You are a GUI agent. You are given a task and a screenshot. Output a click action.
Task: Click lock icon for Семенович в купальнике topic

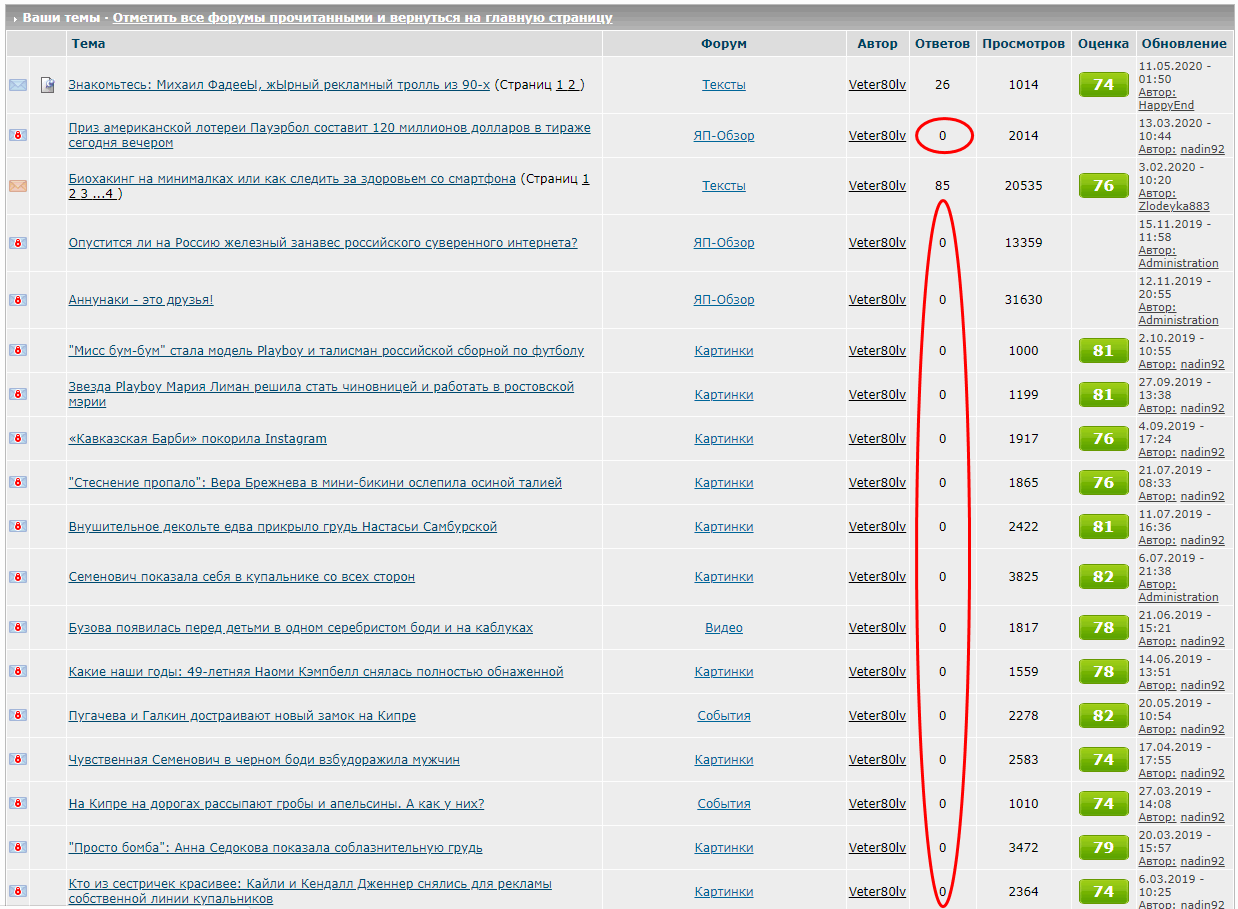[18, 577]
